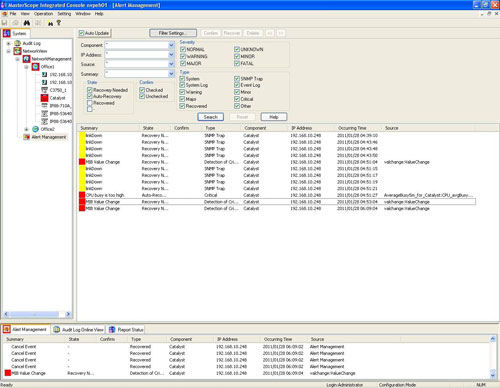
Task: Expand the Audit Log tree node
Action: (8, 43)
